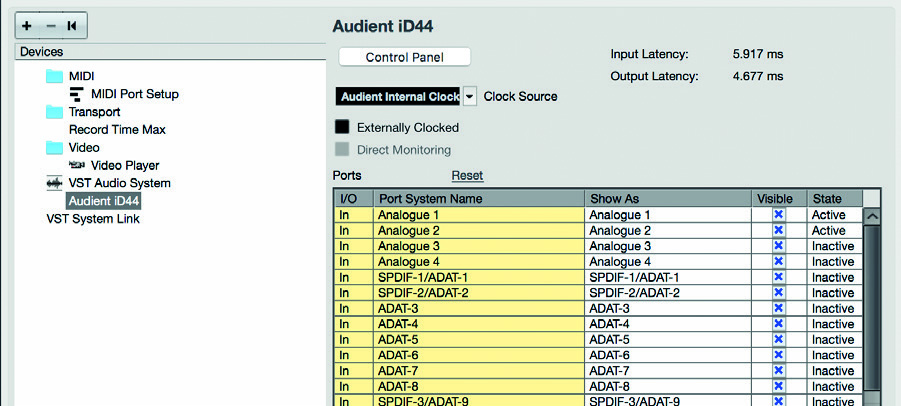Click Inactive state of Analogue 3
901x406 pixels.
(833, 246)
